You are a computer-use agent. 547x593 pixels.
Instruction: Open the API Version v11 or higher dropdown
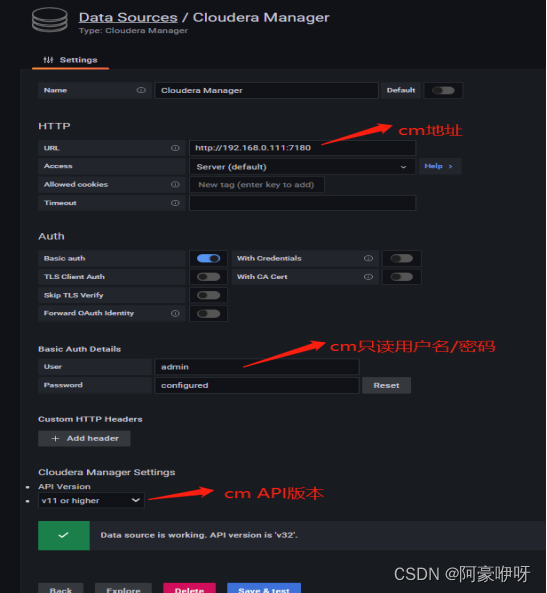point(91,500)
